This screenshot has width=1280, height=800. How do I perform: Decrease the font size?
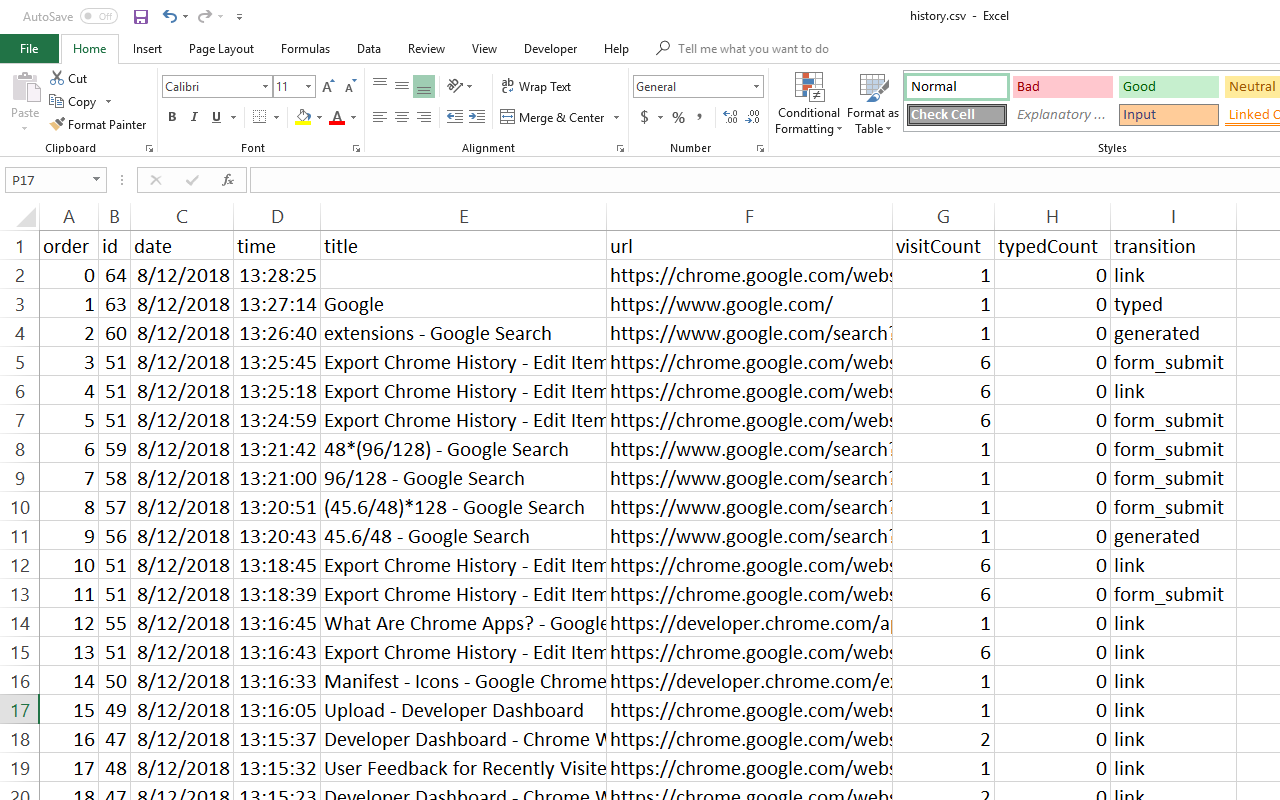(x=350, y=87)
